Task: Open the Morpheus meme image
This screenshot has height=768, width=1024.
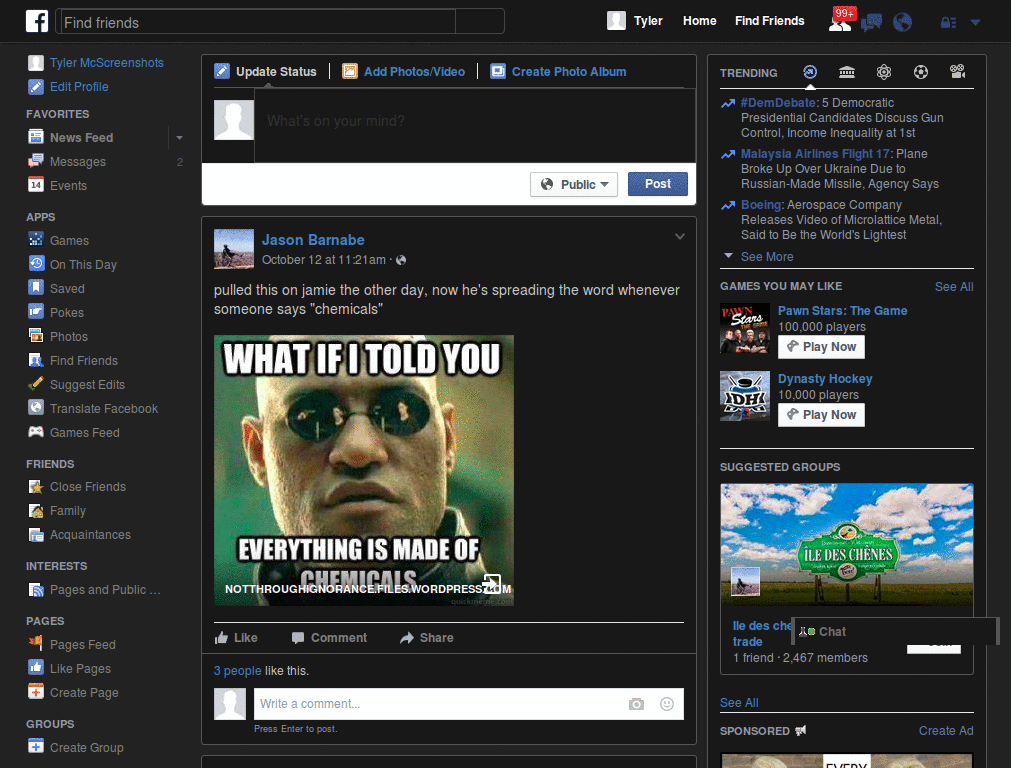Action: click(364, 470)
